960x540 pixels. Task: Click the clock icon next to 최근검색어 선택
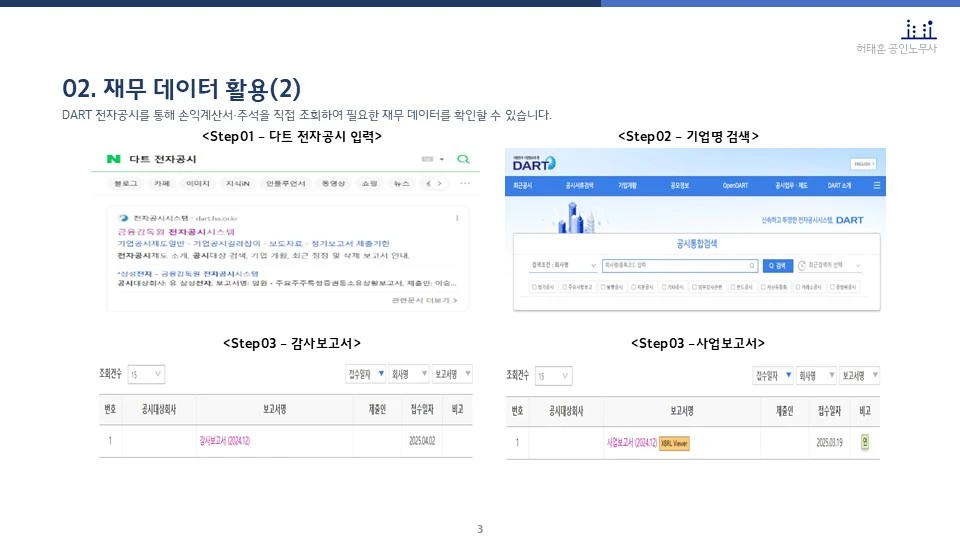801,266
